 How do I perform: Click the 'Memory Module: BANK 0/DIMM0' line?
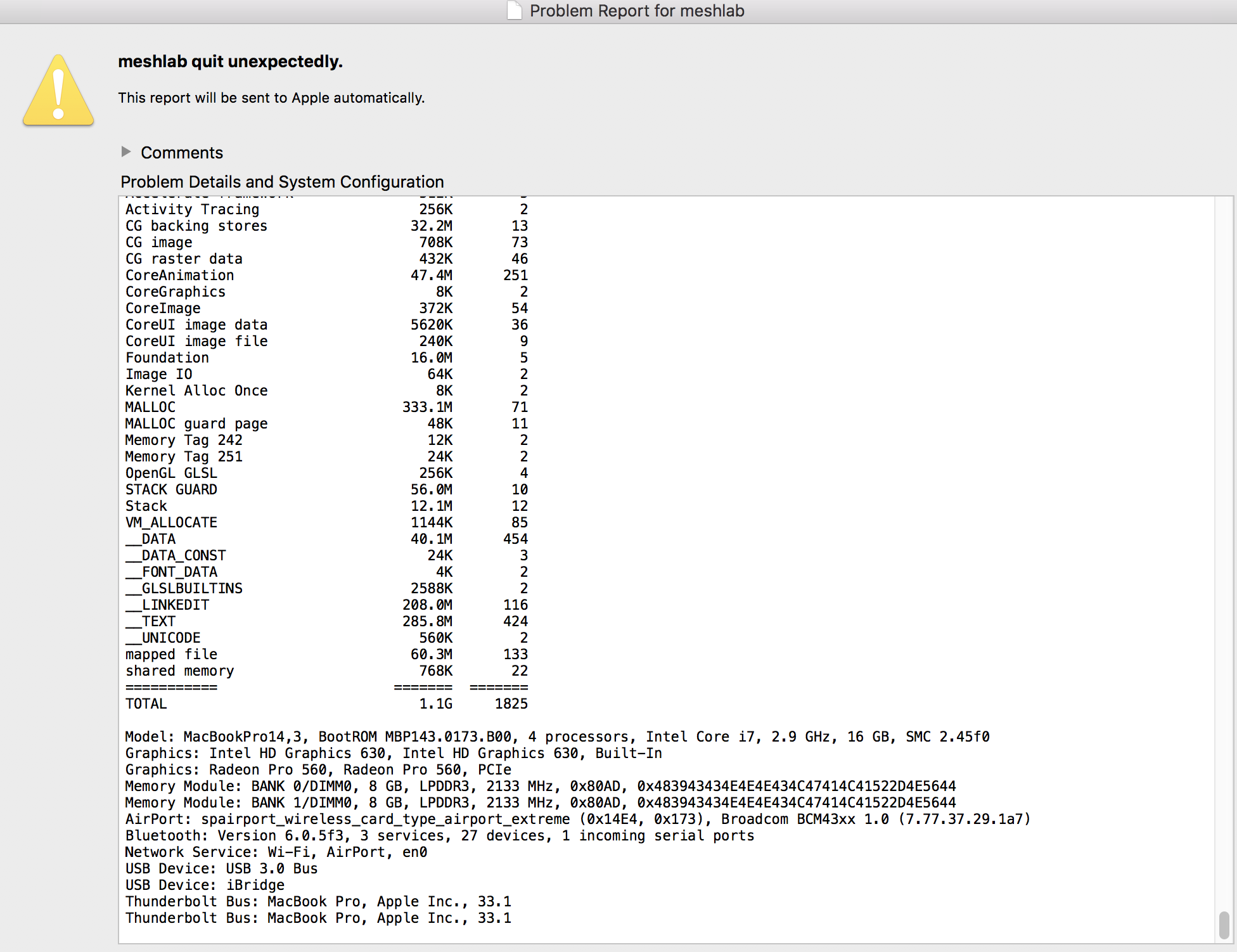click(541, 786)
